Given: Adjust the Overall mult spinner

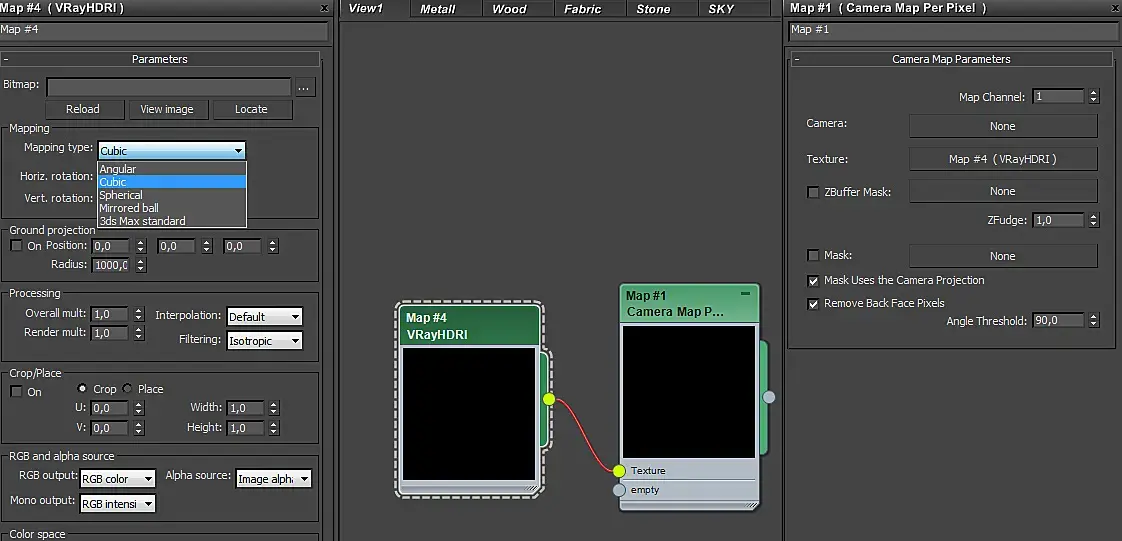Looking at the screenshot, I should 139,313.
